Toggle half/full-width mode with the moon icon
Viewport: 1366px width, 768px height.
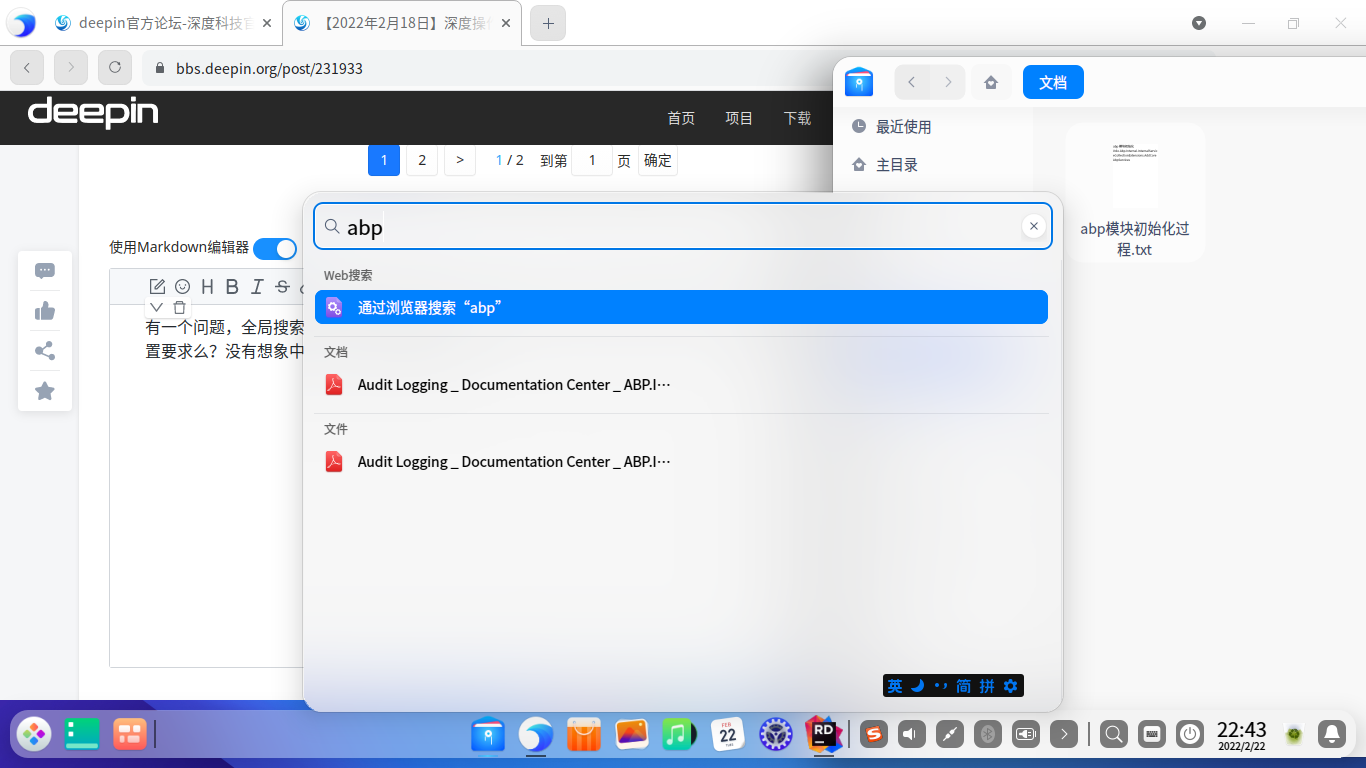point(917,686)
